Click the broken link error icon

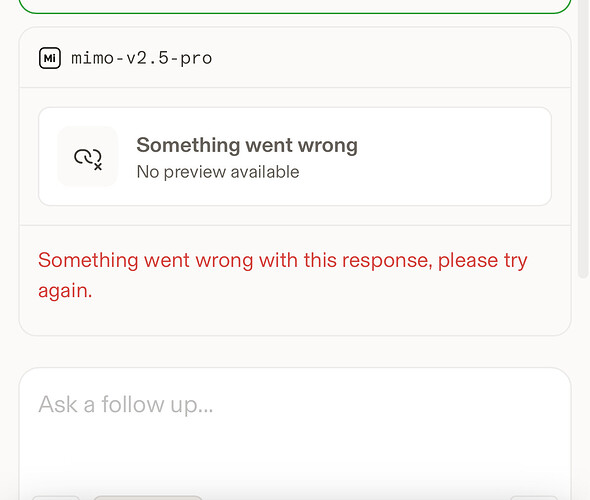[88, 159]
